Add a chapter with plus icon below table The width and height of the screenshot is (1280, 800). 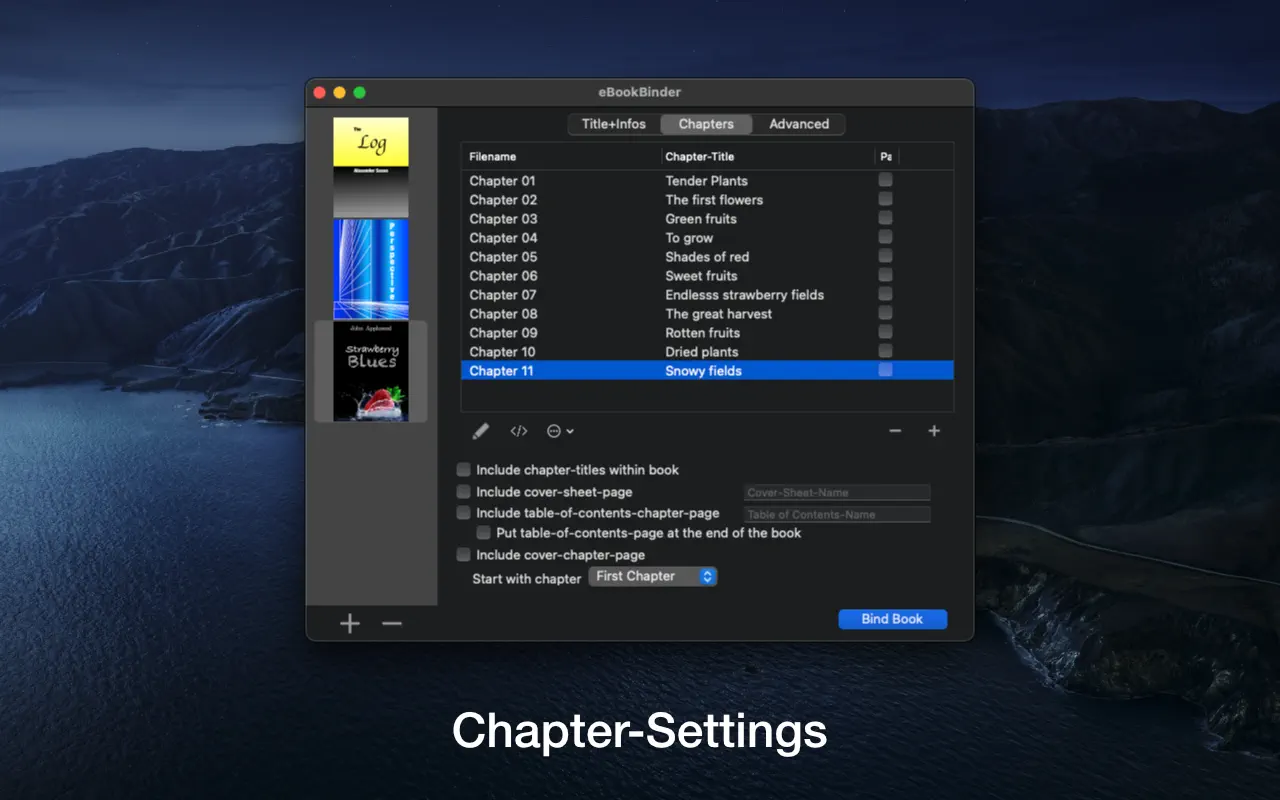(934, 431)
